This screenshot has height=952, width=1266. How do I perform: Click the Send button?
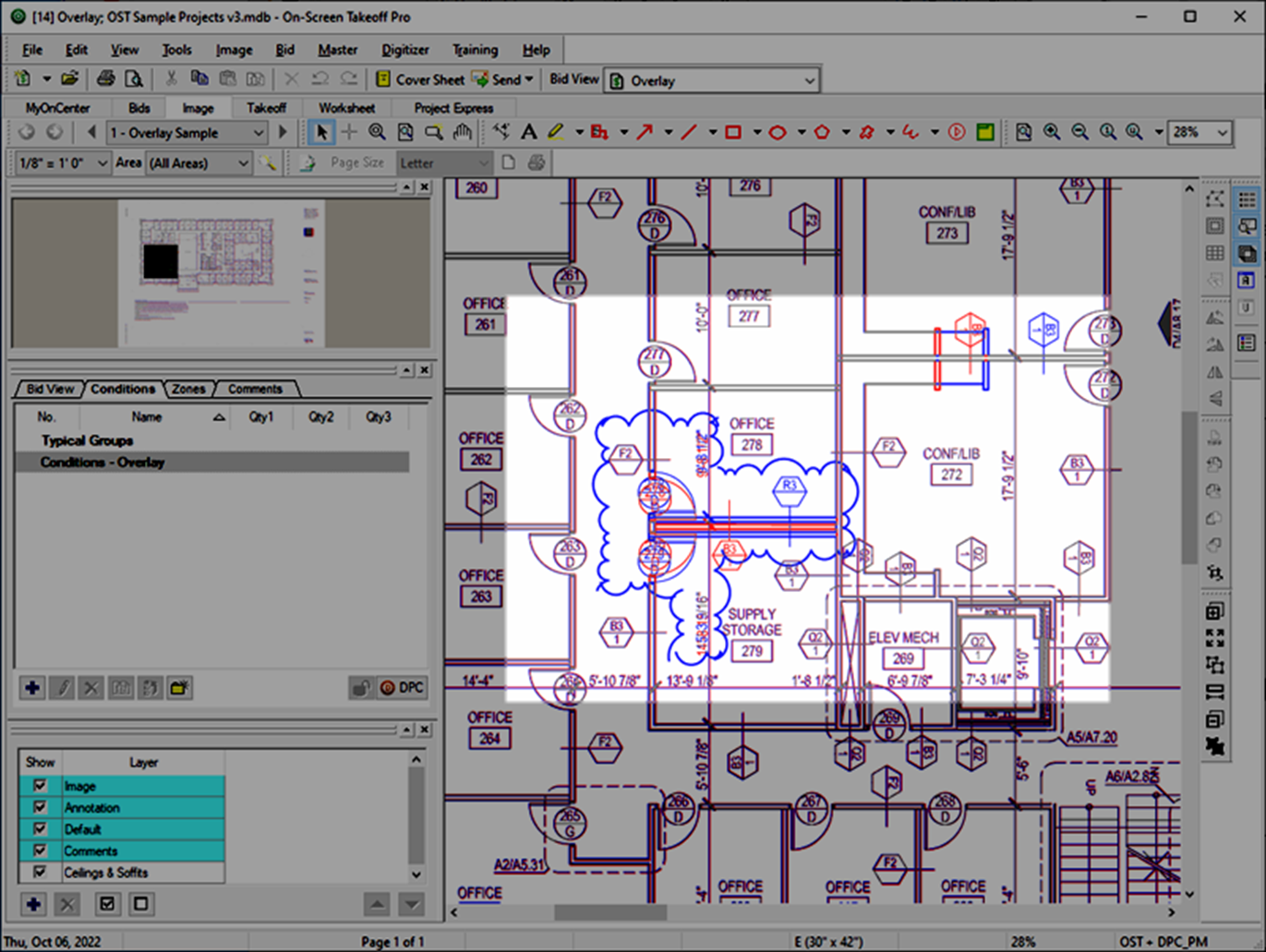(x=503, y=79)
